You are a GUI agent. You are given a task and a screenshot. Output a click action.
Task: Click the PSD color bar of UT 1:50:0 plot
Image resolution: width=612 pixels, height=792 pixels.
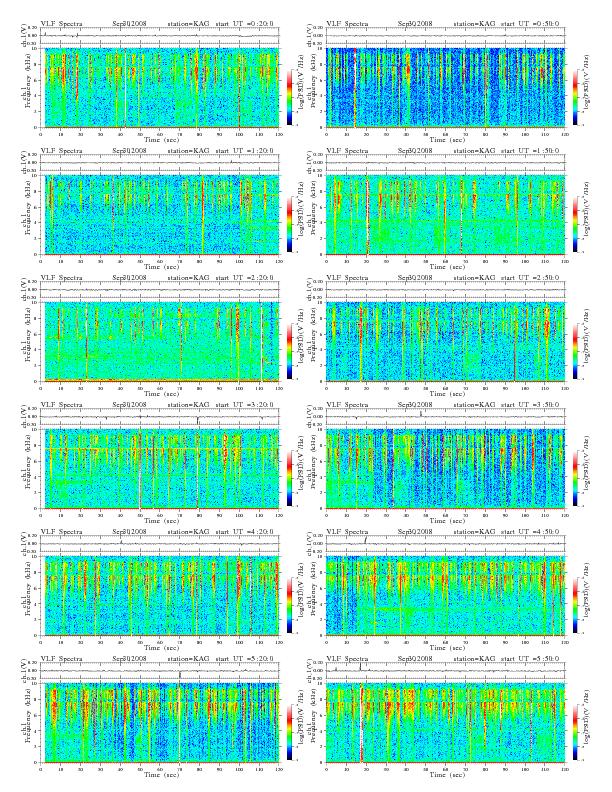click(x=576, y=223)
